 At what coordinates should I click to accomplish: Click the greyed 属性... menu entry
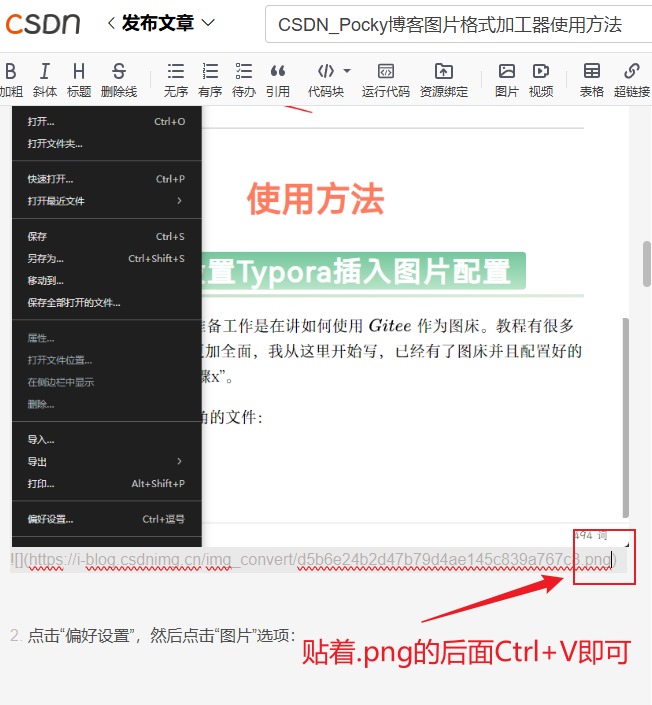107,338
